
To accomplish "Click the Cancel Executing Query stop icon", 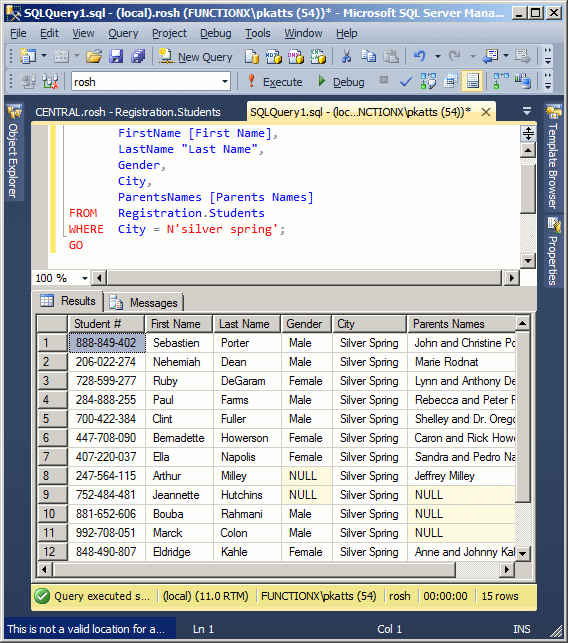I will pyautogui.click(x=384, y=80).
